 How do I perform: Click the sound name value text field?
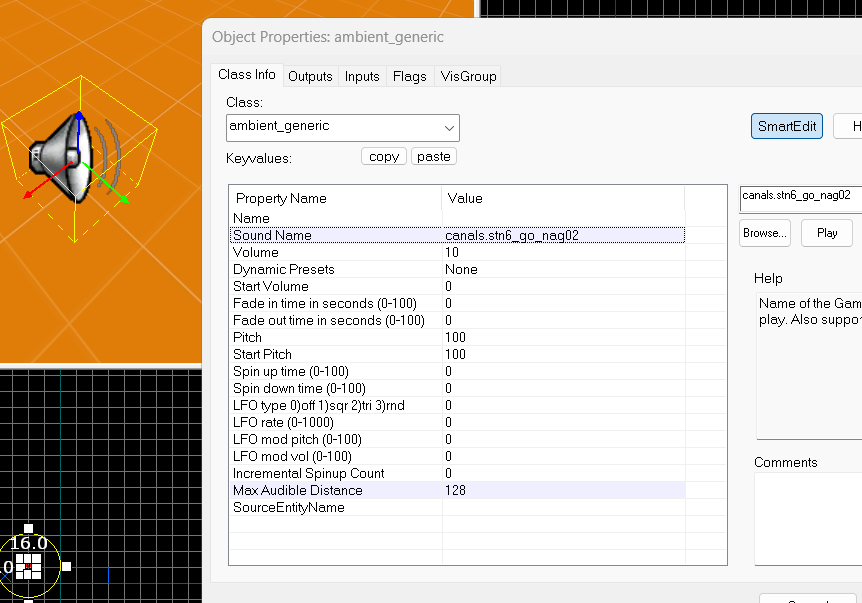800,196
